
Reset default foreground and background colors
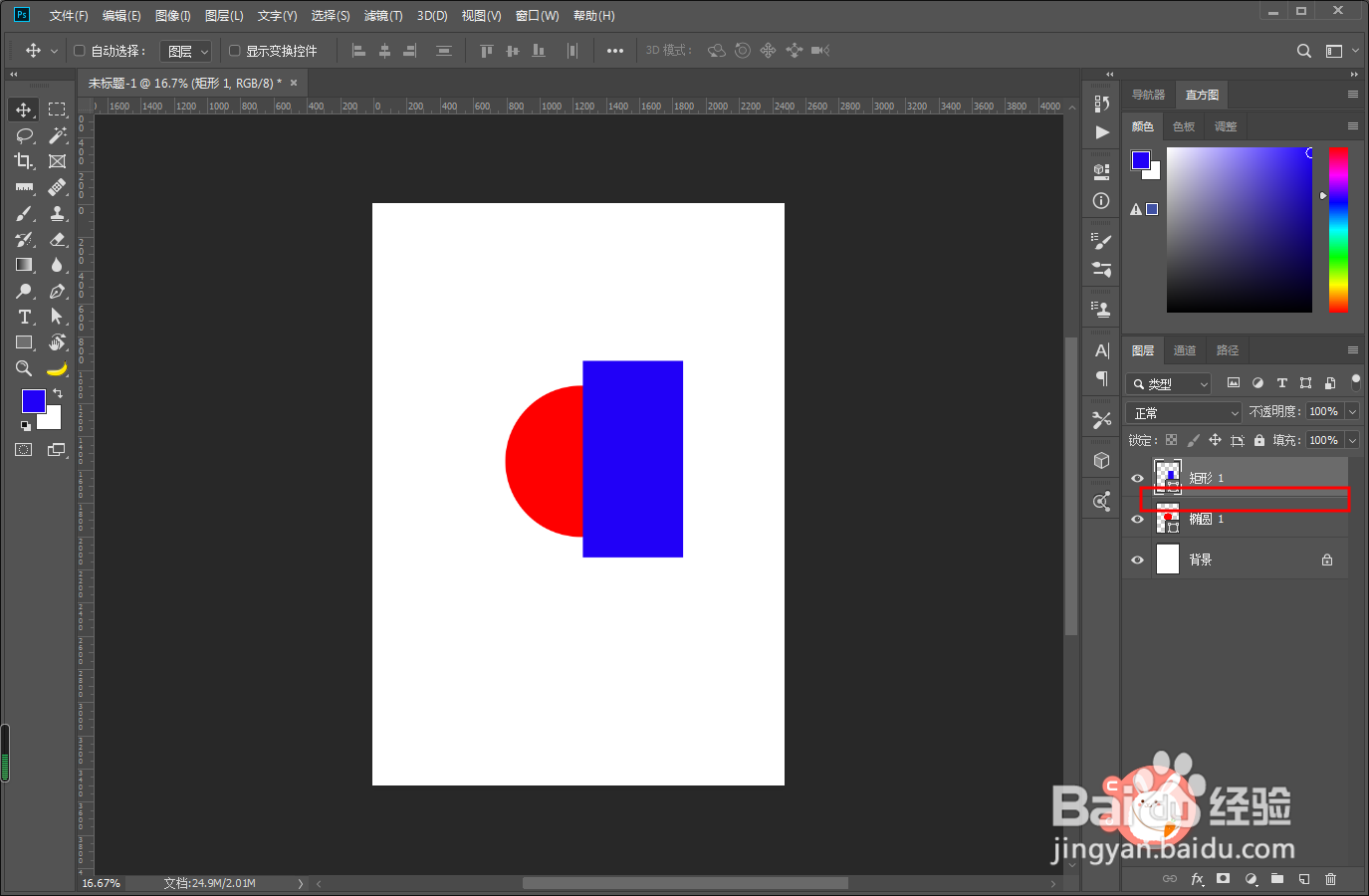coord(25,426)
